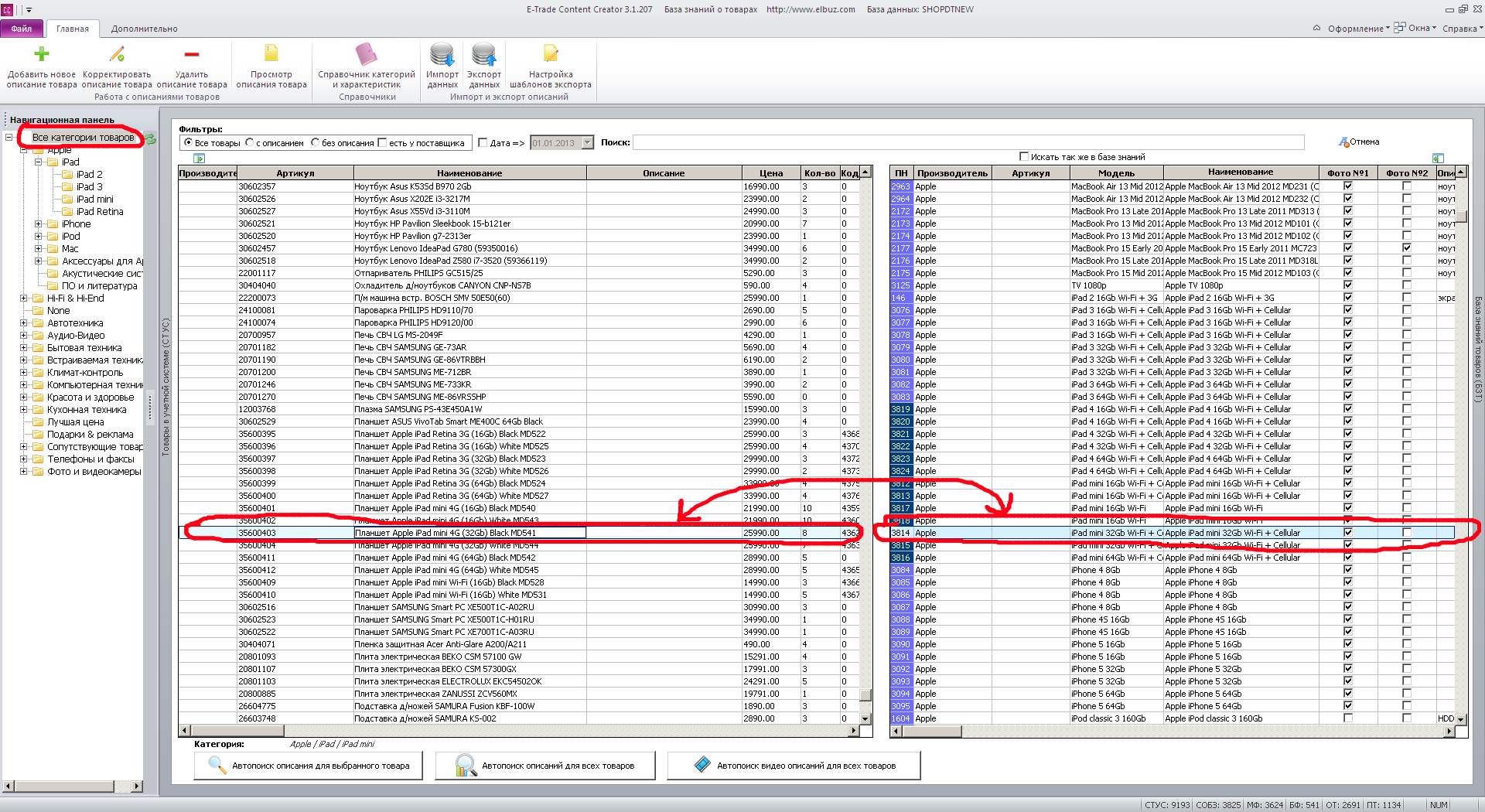Check Искать так же в базе знаний
1485x812 pixels.
click(x=1024, y=156)
